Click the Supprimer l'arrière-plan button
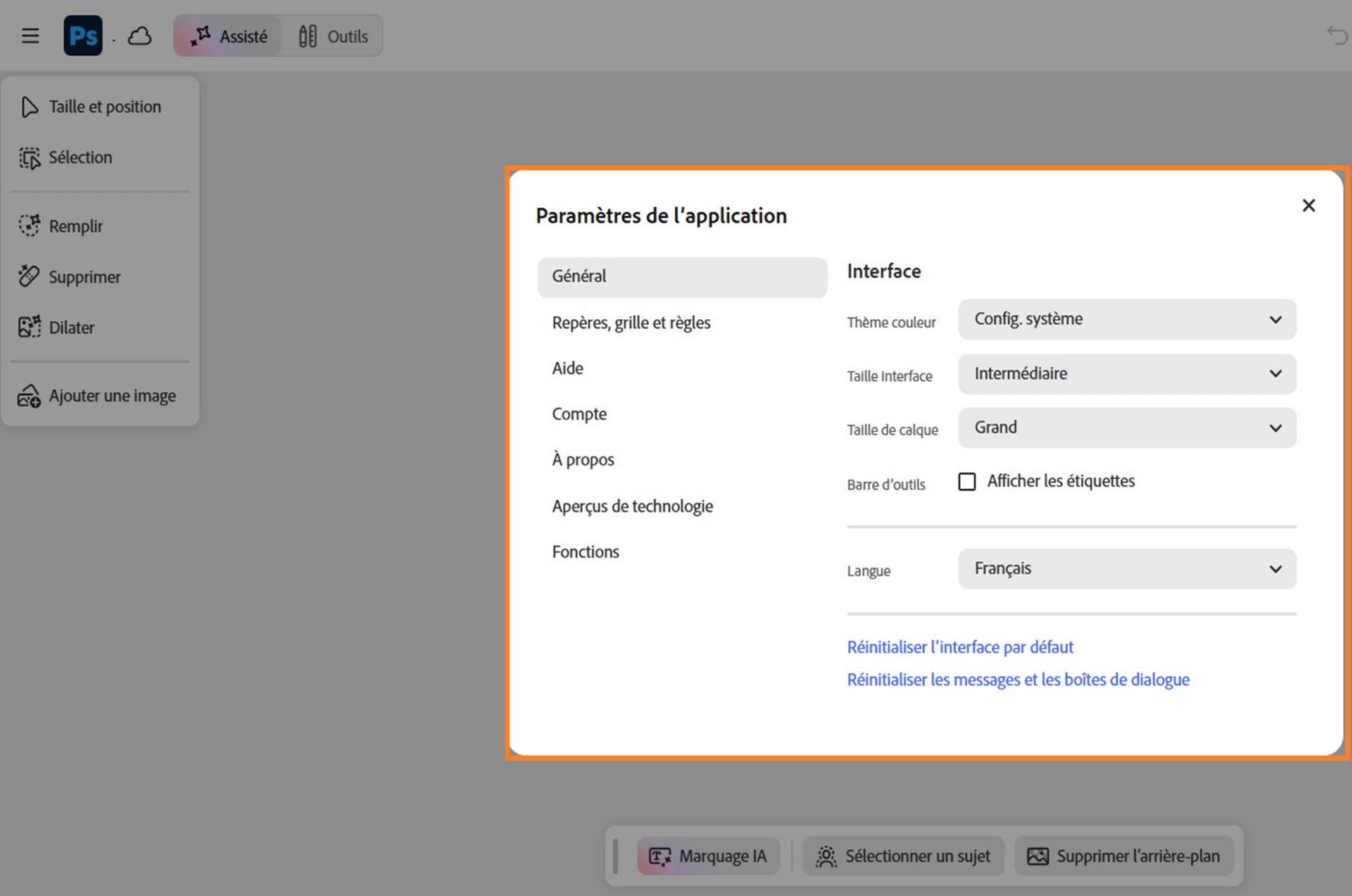 coord(1124,856)
